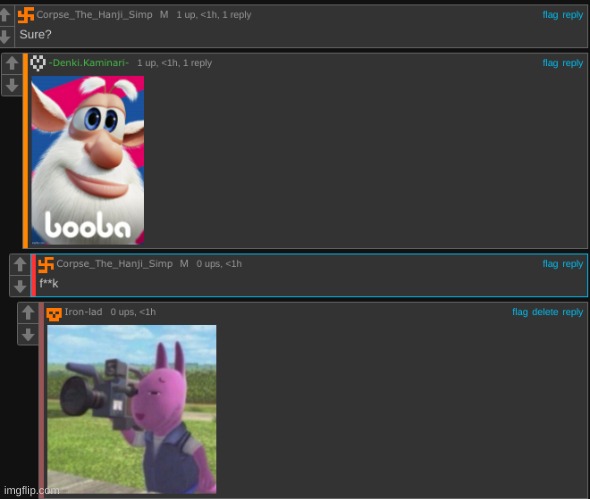Reply to -Denki.Kaminari-'s comment

(x=573, y=63)
